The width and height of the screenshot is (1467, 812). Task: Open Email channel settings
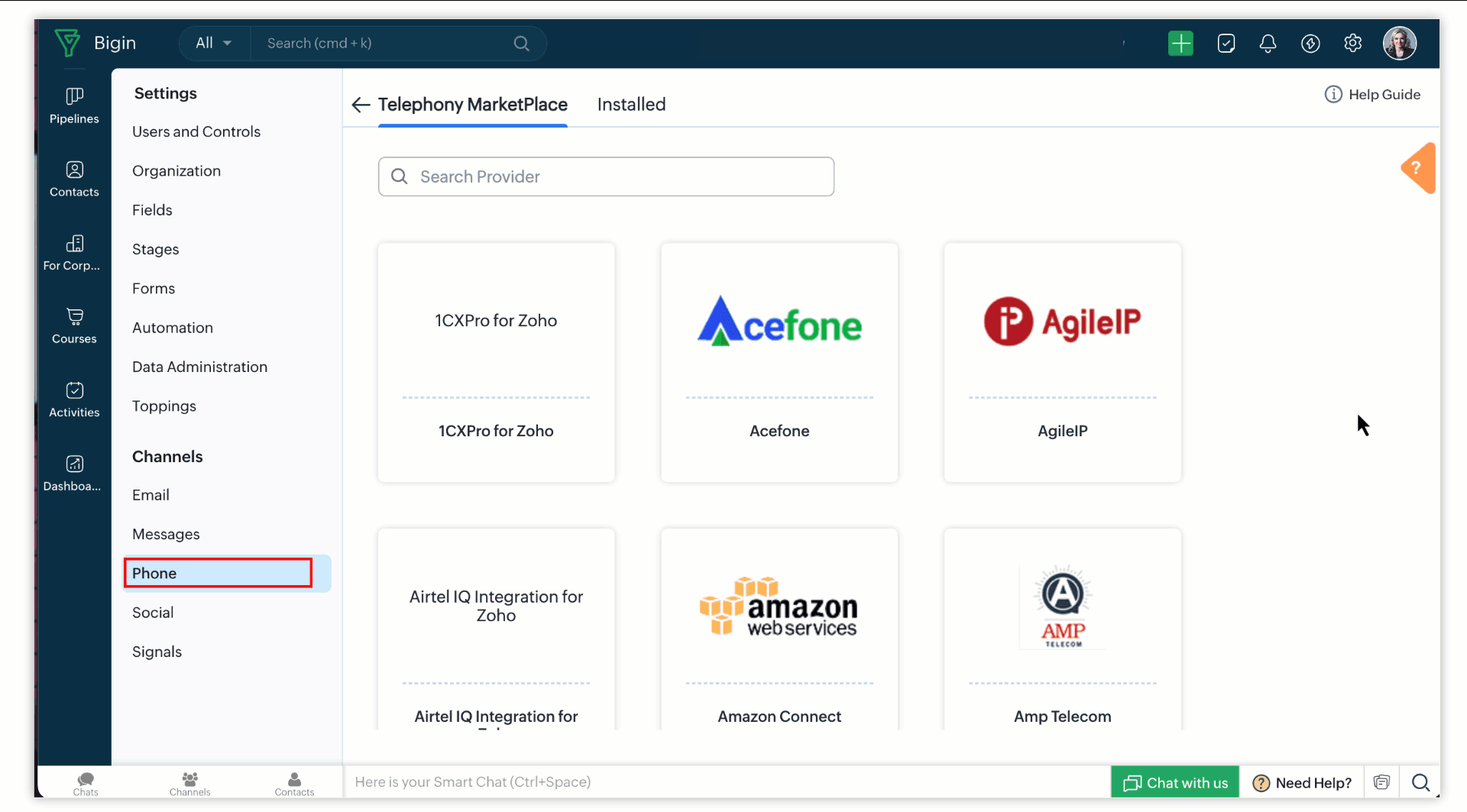click(151, 495)
